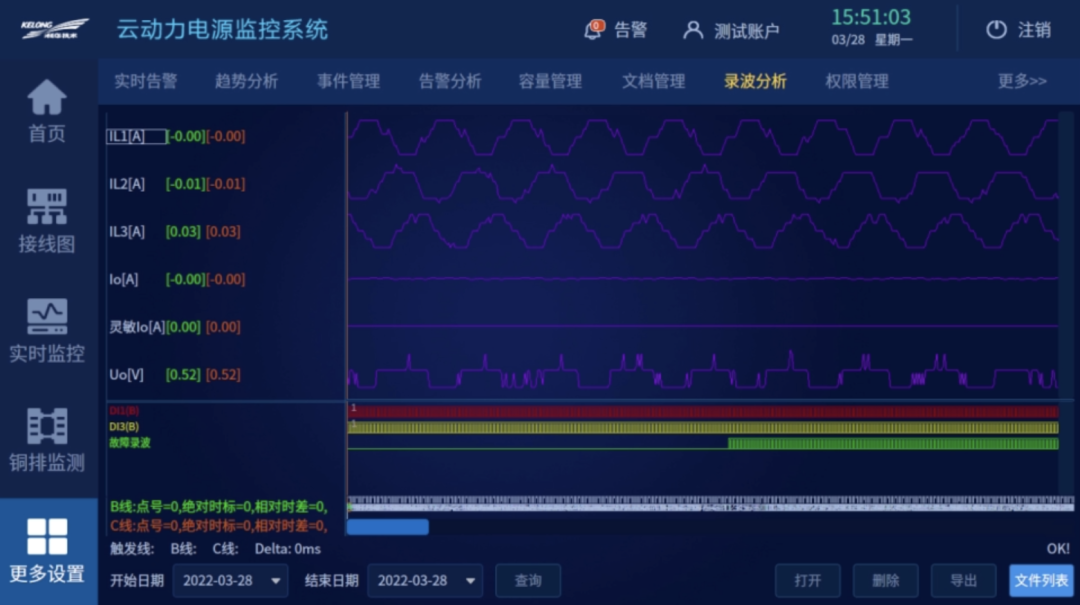The image size is (1080, 605).
Task: Open the 首页 home icon
Action: point(47,98)
